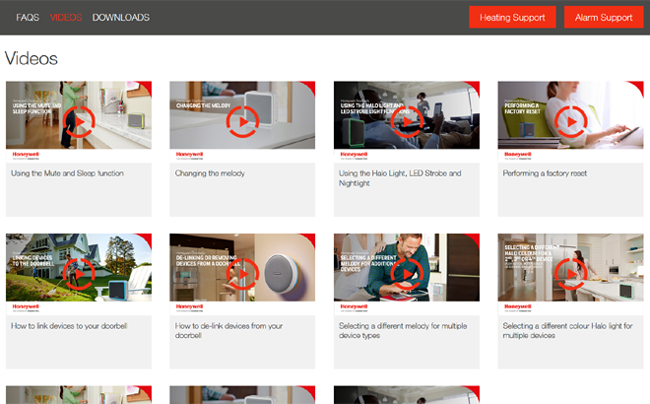Screen dimensions: 650x404
Task: Open 'Performing a factory reset' title link
Action: [x=545, y=173]
